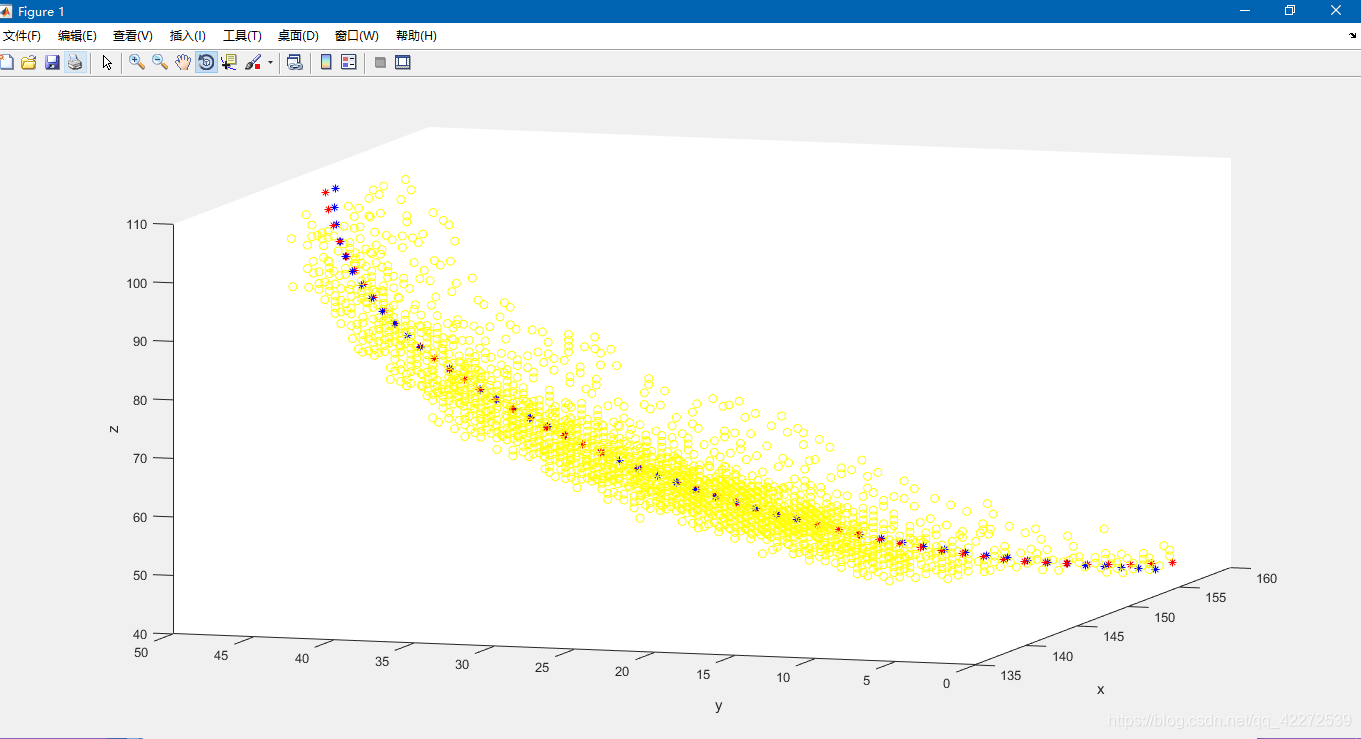Insert a legend via toolbar icon
Screen dimensions: 1361x739
[x=348, y=62]
